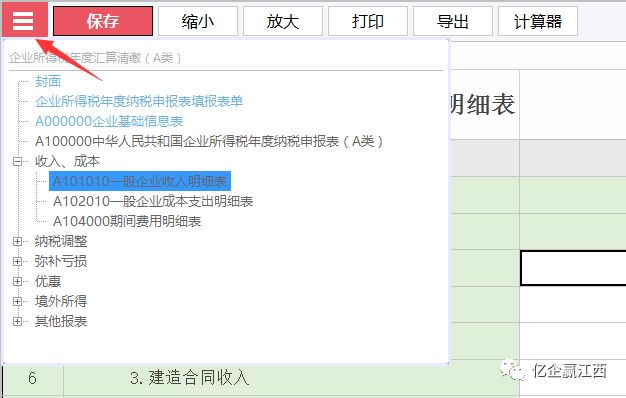The width and height of the screenshot is (626, 398).
Task: Click the row 6 number cell
Action: 32,378
